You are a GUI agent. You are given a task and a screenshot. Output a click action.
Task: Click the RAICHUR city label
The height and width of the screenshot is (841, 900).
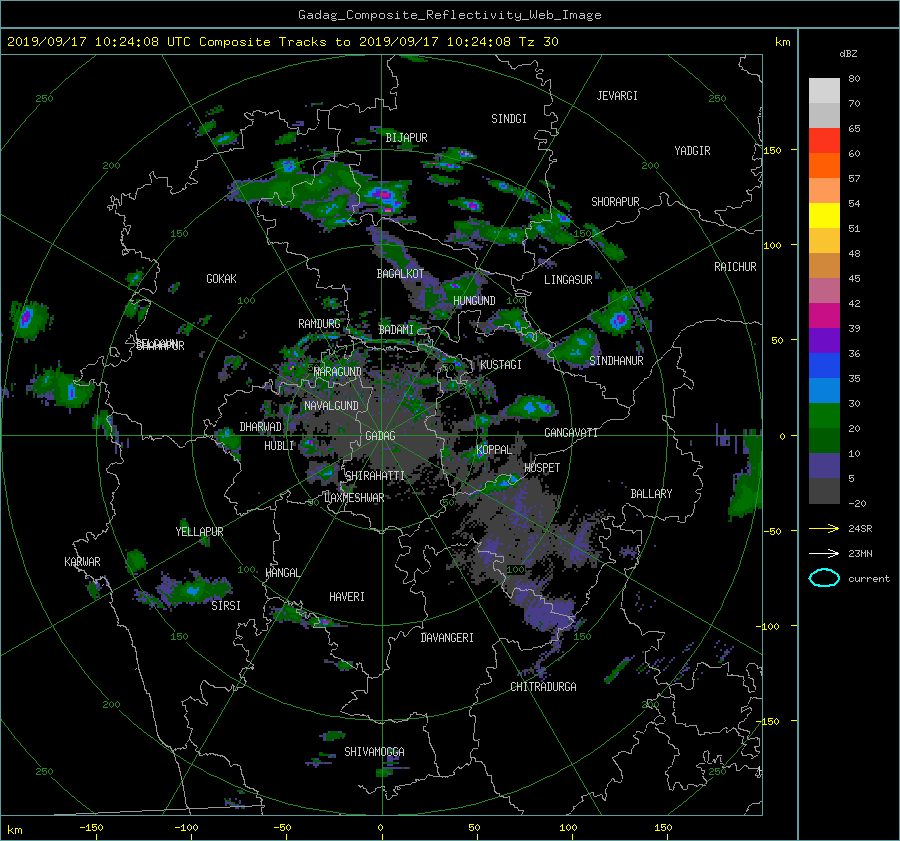(735, 267)
